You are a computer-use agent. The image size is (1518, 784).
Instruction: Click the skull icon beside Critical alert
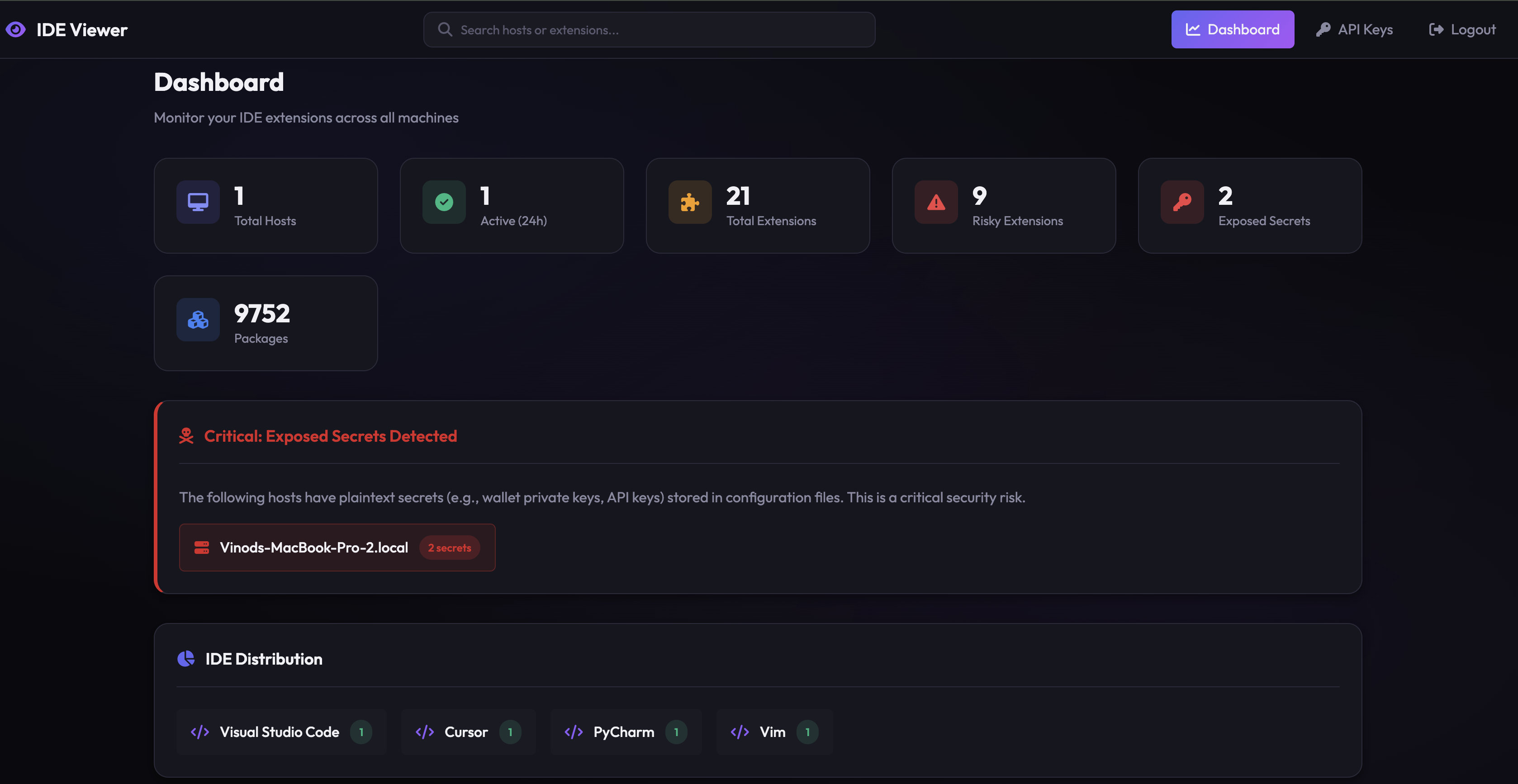(186, 436)
